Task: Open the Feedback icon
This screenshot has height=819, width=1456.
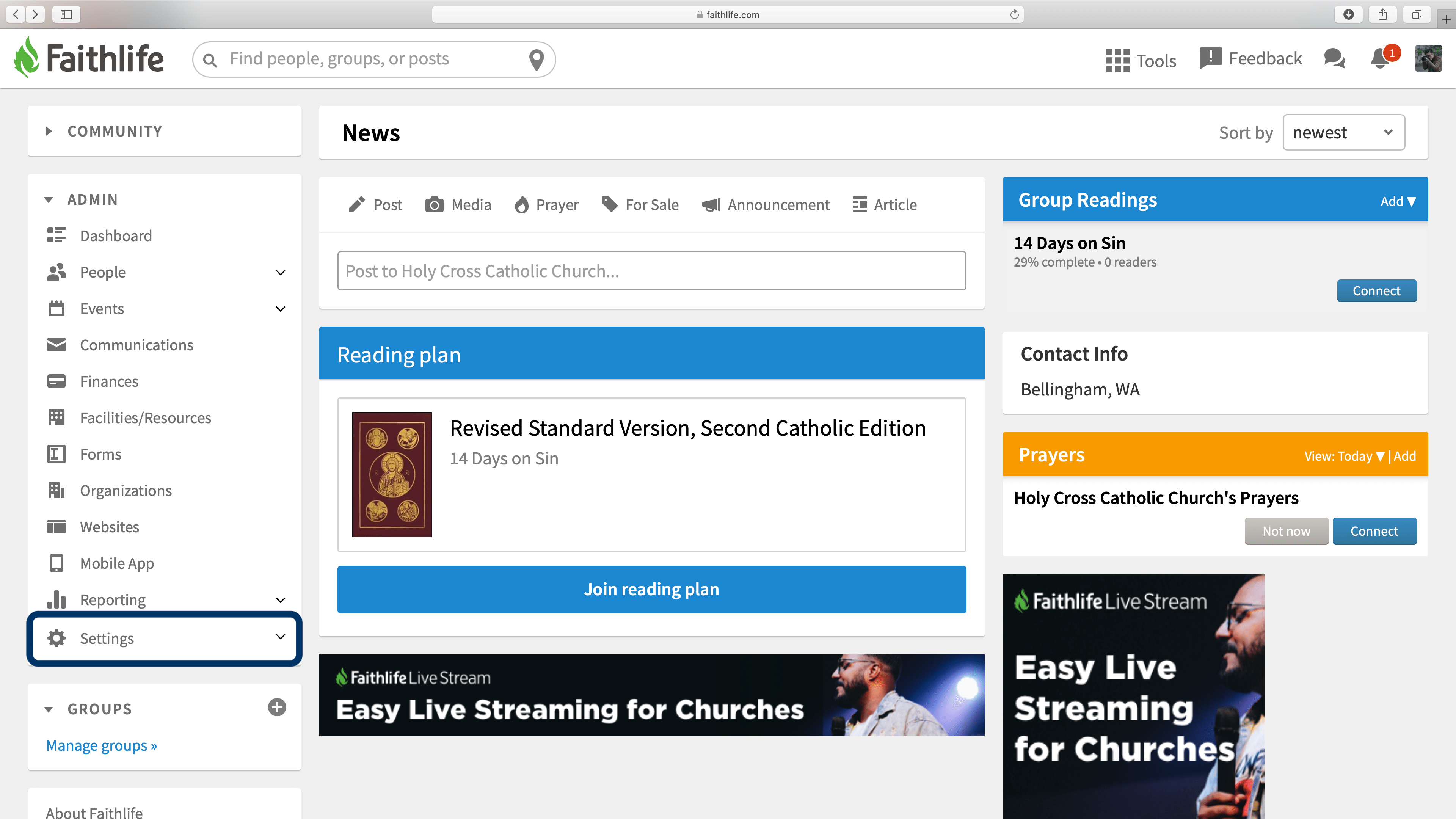Action: coord(1210,58)
